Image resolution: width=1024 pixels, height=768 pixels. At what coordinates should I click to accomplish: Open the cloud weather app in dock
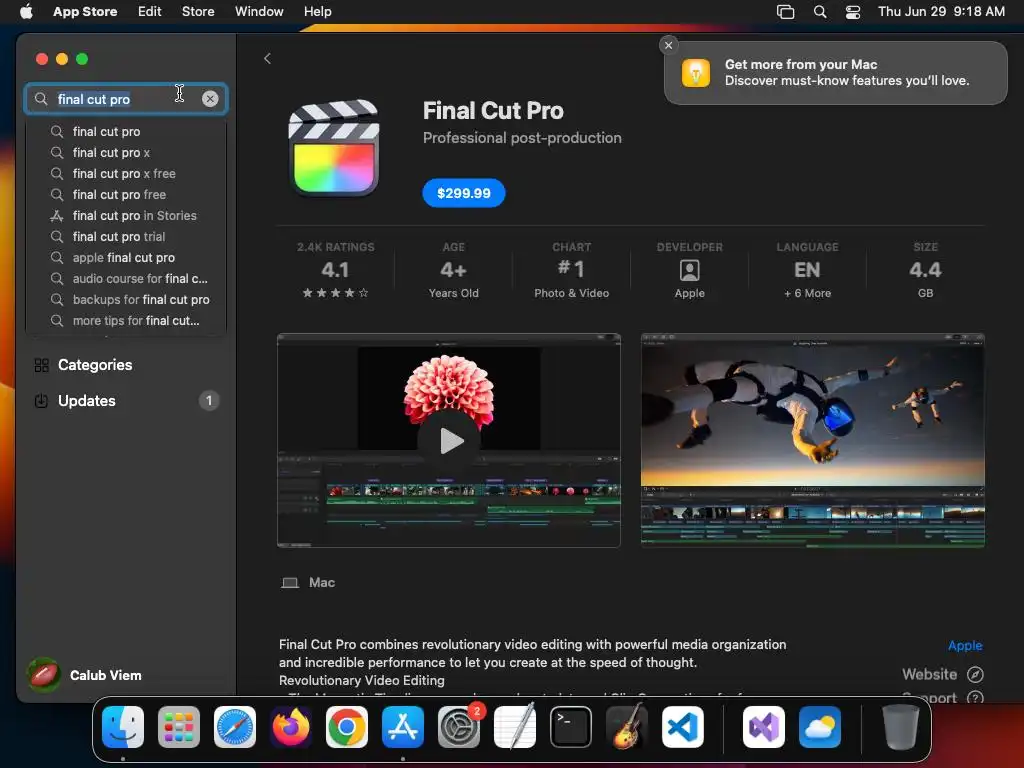[x=820, y=727]
